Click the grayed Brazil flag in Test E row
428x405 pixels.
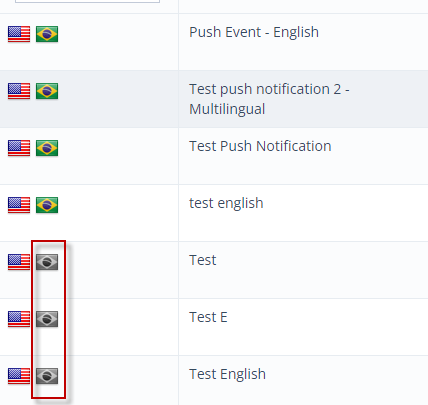click(47, 319)
